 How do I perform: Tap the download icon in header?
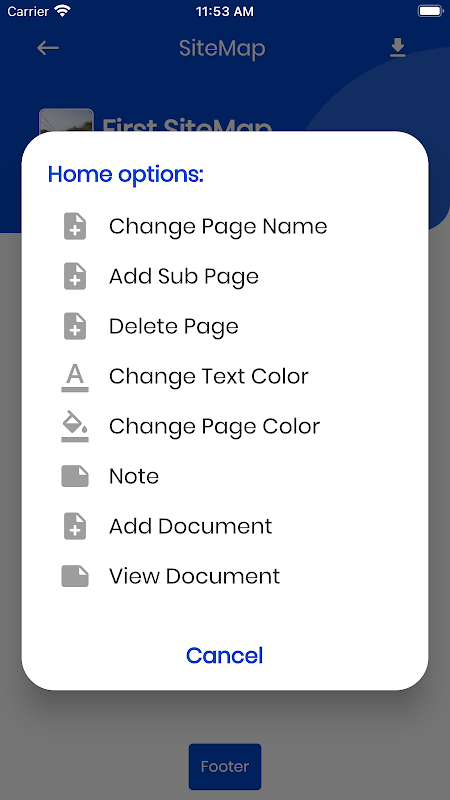397,48
